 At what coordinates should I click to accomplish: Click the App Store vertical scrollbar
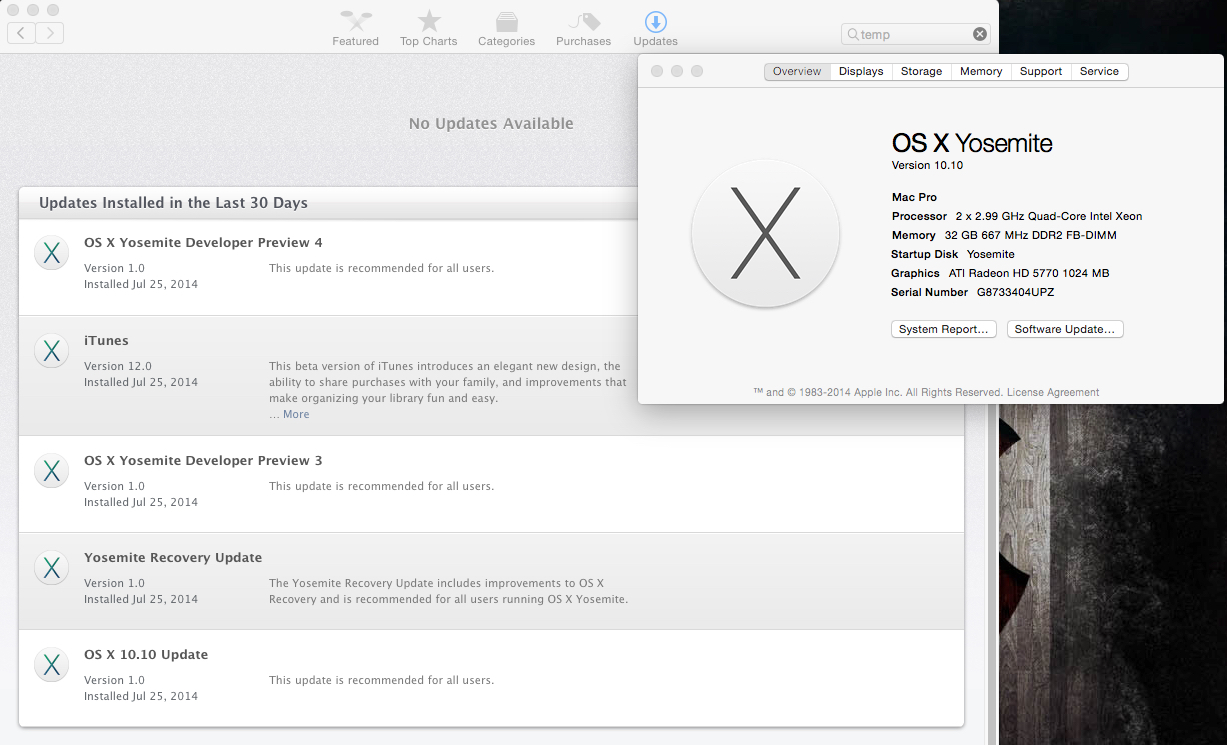[x=993, y=575]
